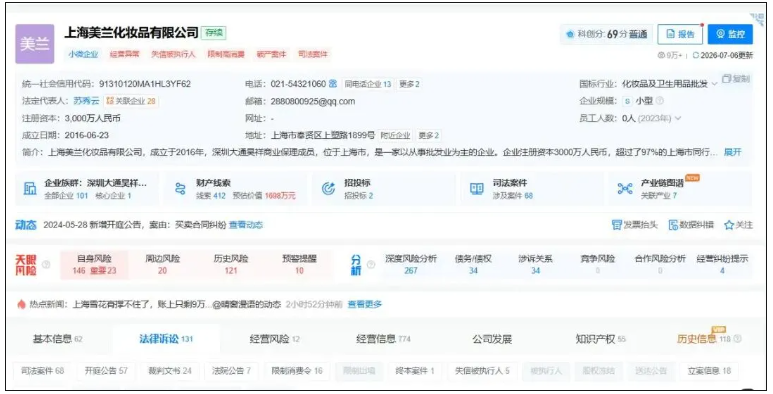Open 深度风险分析 267
The width and height of the screenshot is (773, 394).
(411, 265)
